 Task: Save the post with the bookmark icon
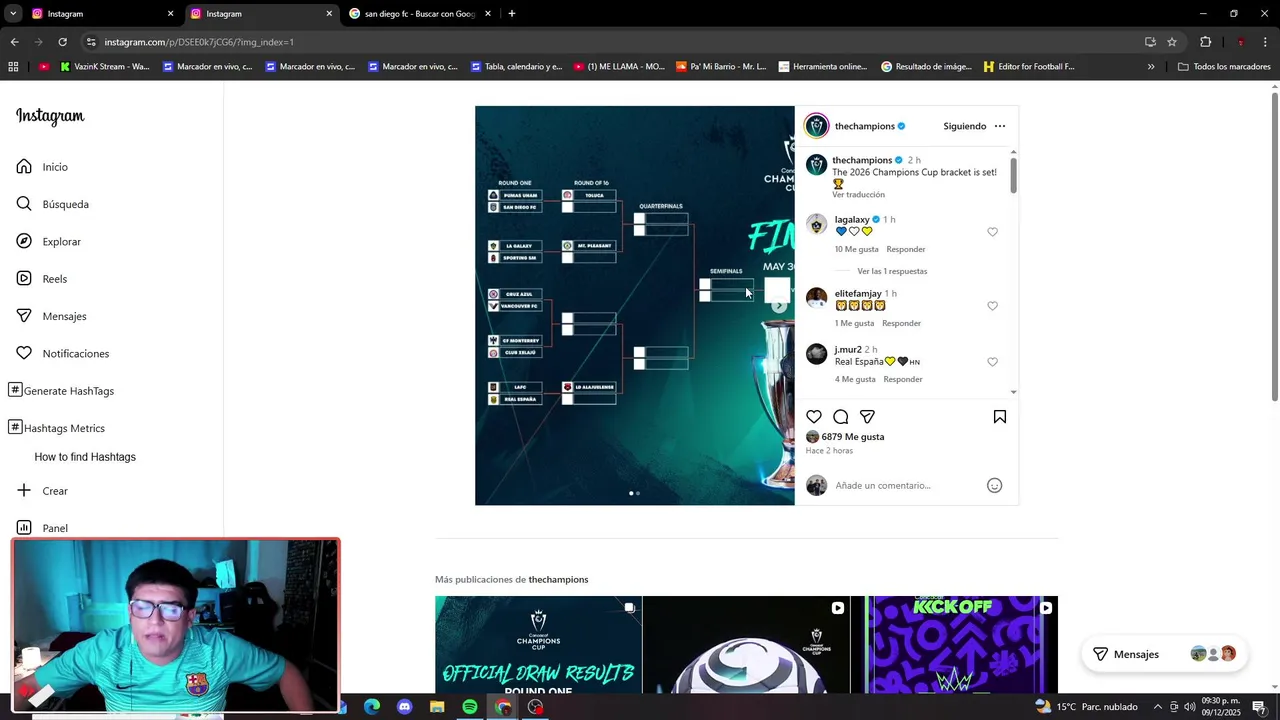999,417
